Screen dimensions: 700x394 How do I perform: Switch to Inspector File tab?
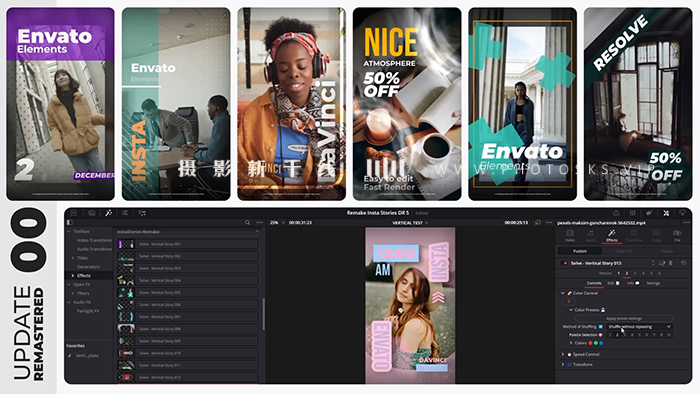tap(677, 236)
